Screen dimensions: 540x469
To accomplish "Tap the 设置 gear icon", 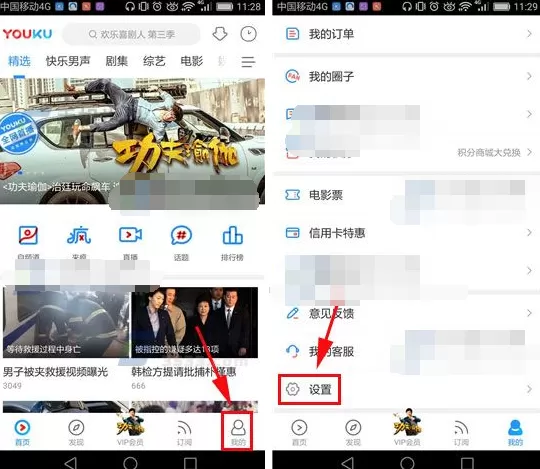I will [292, 389].
